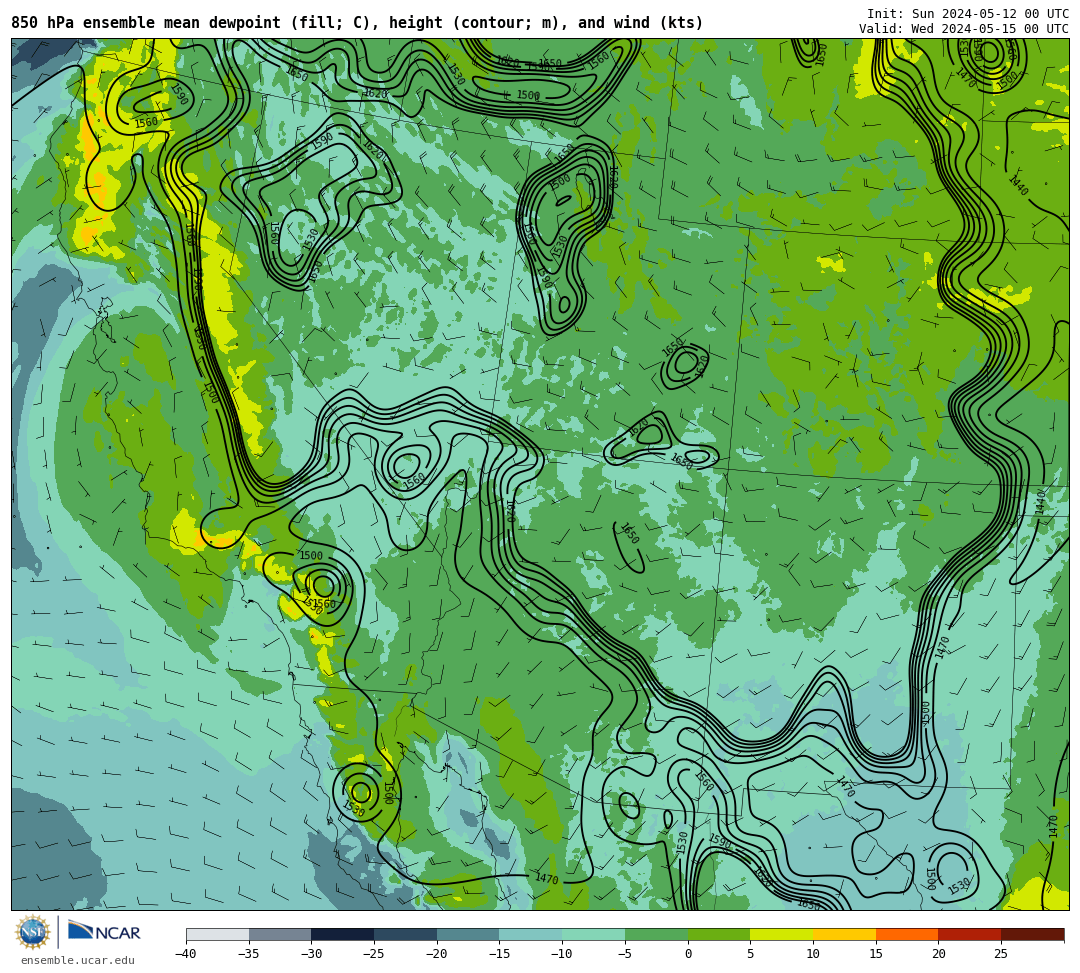Click the -15 colorbar tick label

coord(499,954)
